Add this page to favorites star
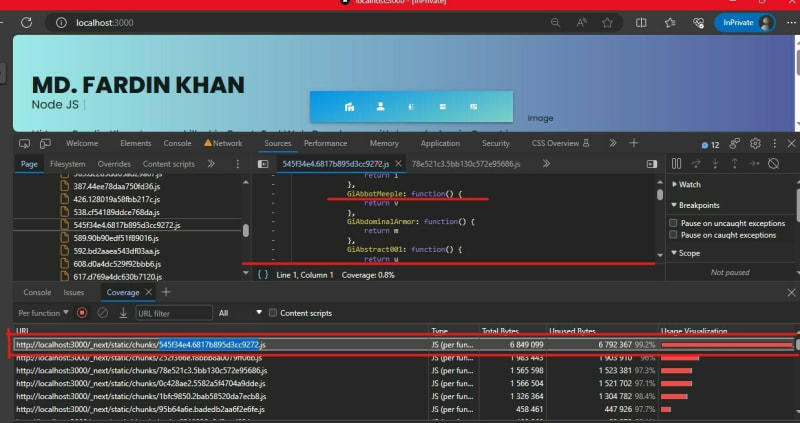The width and height of the screenshot is (800, 423). coord(607,22)
